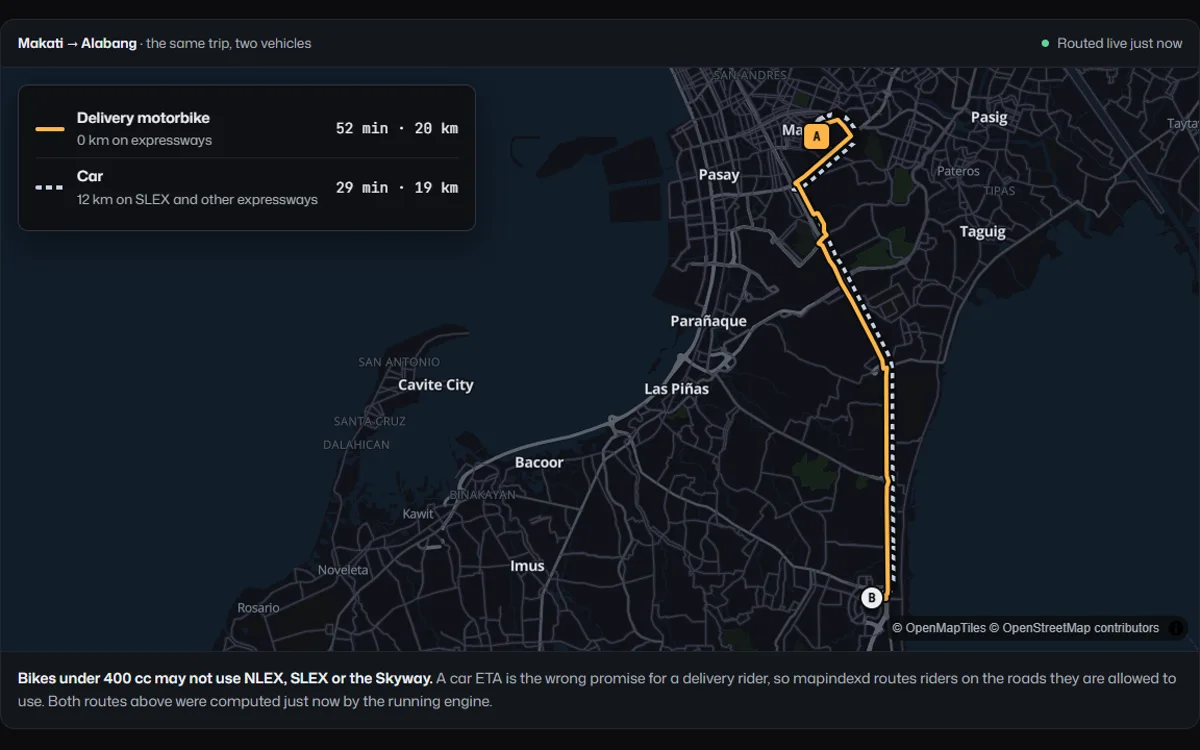Toggle the map attribution info icon
1200x750 pixels.
click(1176, 628)
